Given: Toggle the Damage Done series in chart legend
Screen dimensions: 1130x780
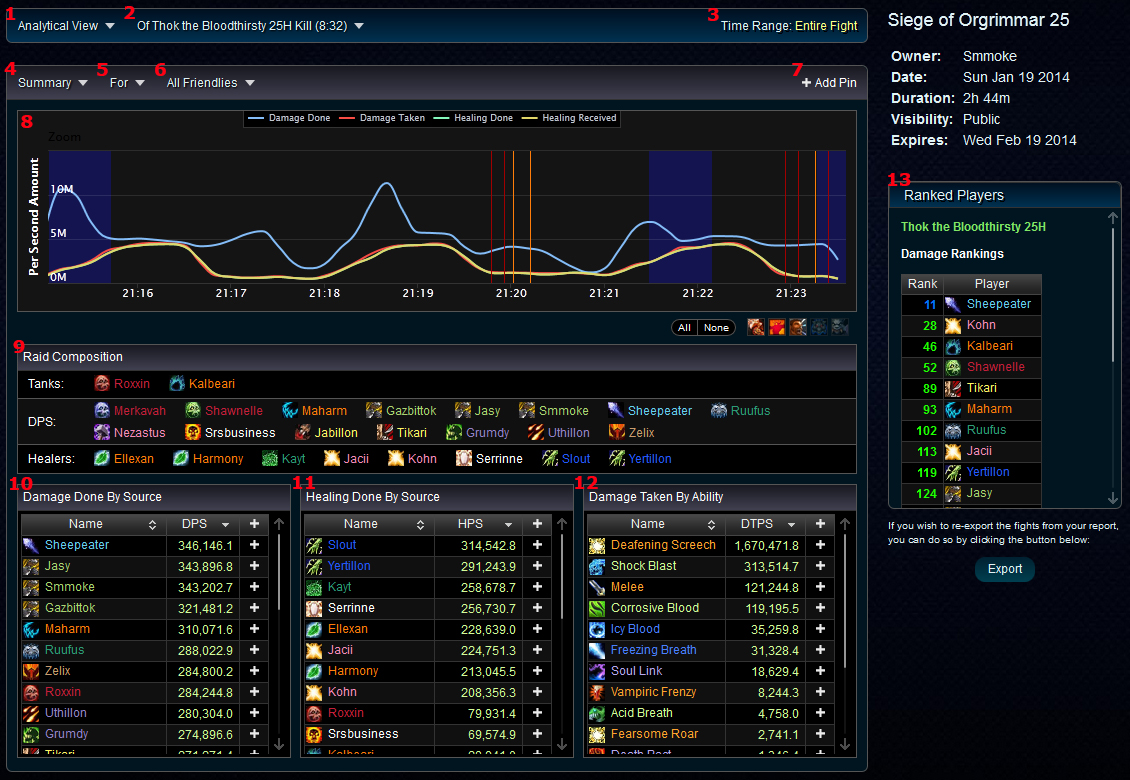Looking at the screenshot, I should [x=290, y=118].
